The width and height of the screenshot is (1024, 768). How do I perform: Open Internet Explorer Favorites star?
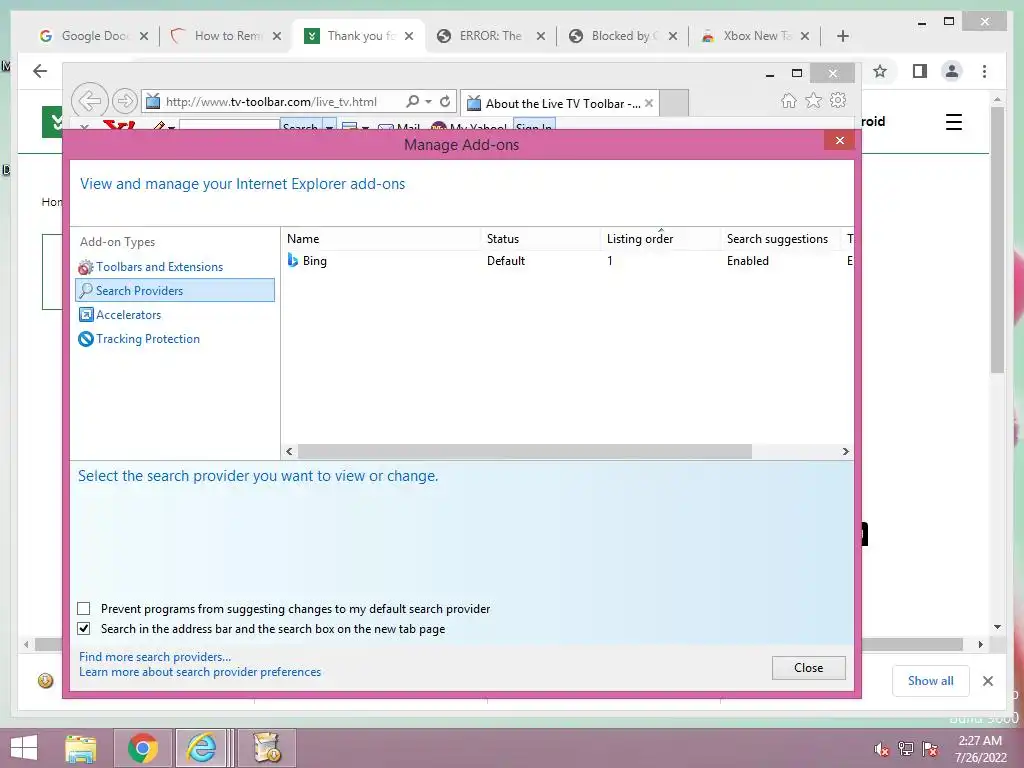tap(813, 100)
